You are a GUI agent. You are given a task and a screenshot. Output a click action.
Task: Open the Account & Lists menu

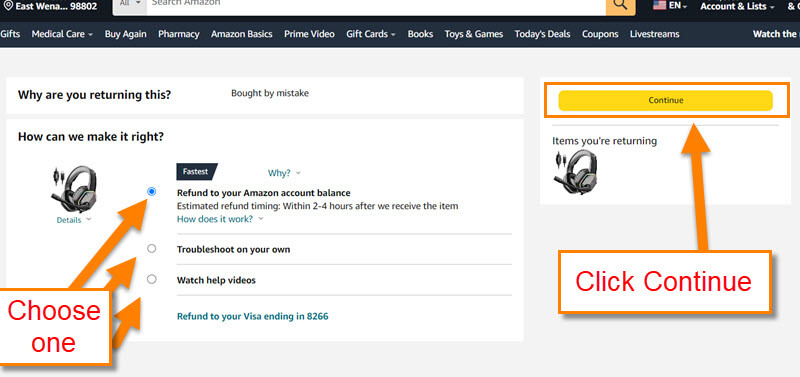click(x=737, y=7)
